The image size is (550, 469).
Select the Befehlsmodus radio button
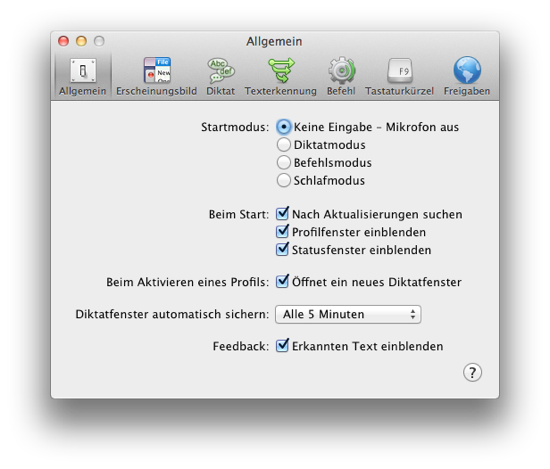pyautogui.click(x=283, y=162)
